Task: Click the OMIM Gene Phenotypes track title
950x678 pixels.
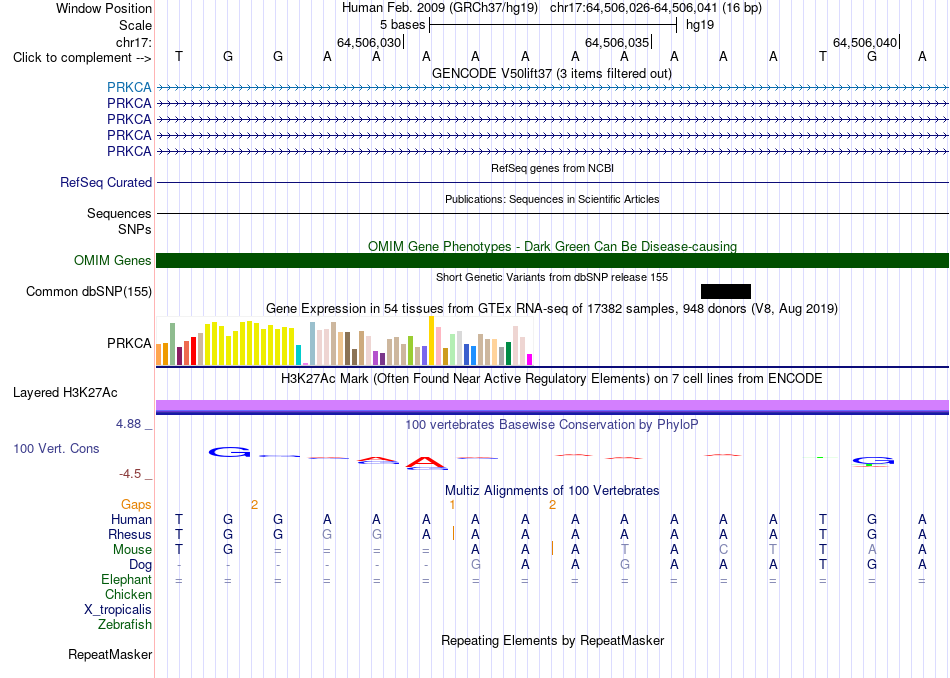Action: (x=552, y=246)
